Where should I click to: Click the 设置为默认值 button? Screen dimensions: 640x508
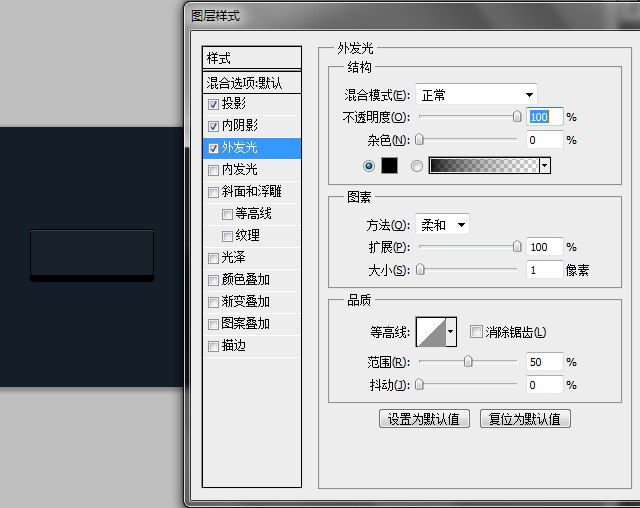424,419
